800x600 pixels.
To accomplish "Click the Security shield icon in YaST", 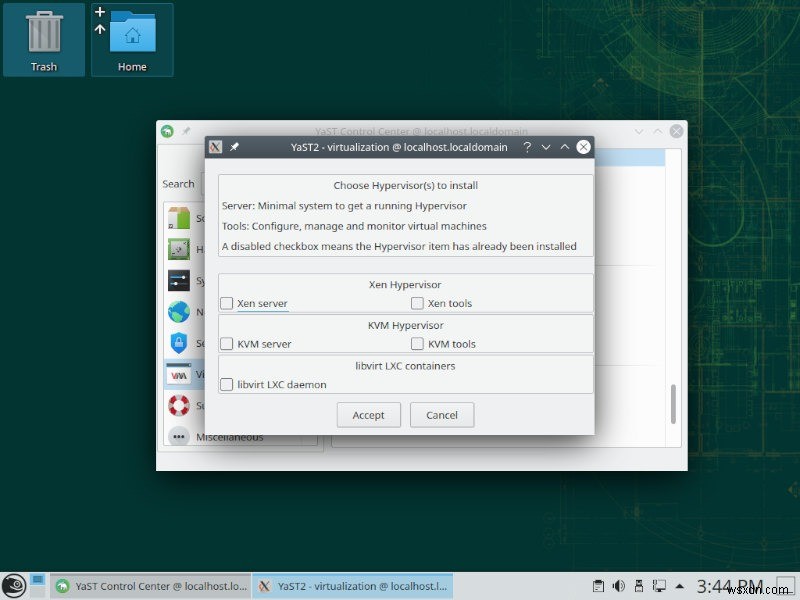I will [179, 342].
